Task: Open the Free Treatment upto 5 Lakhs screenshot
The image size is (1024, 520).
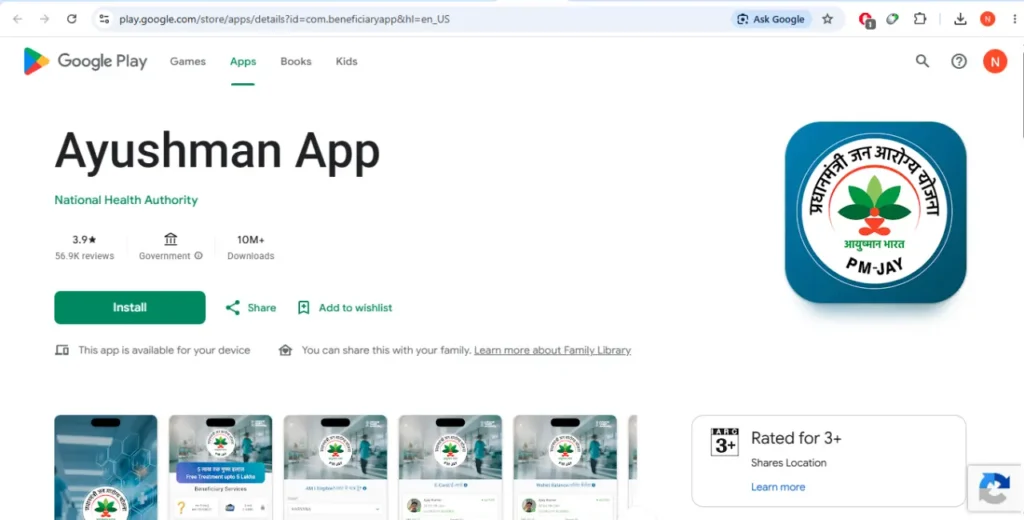Action: click(221, 467)
